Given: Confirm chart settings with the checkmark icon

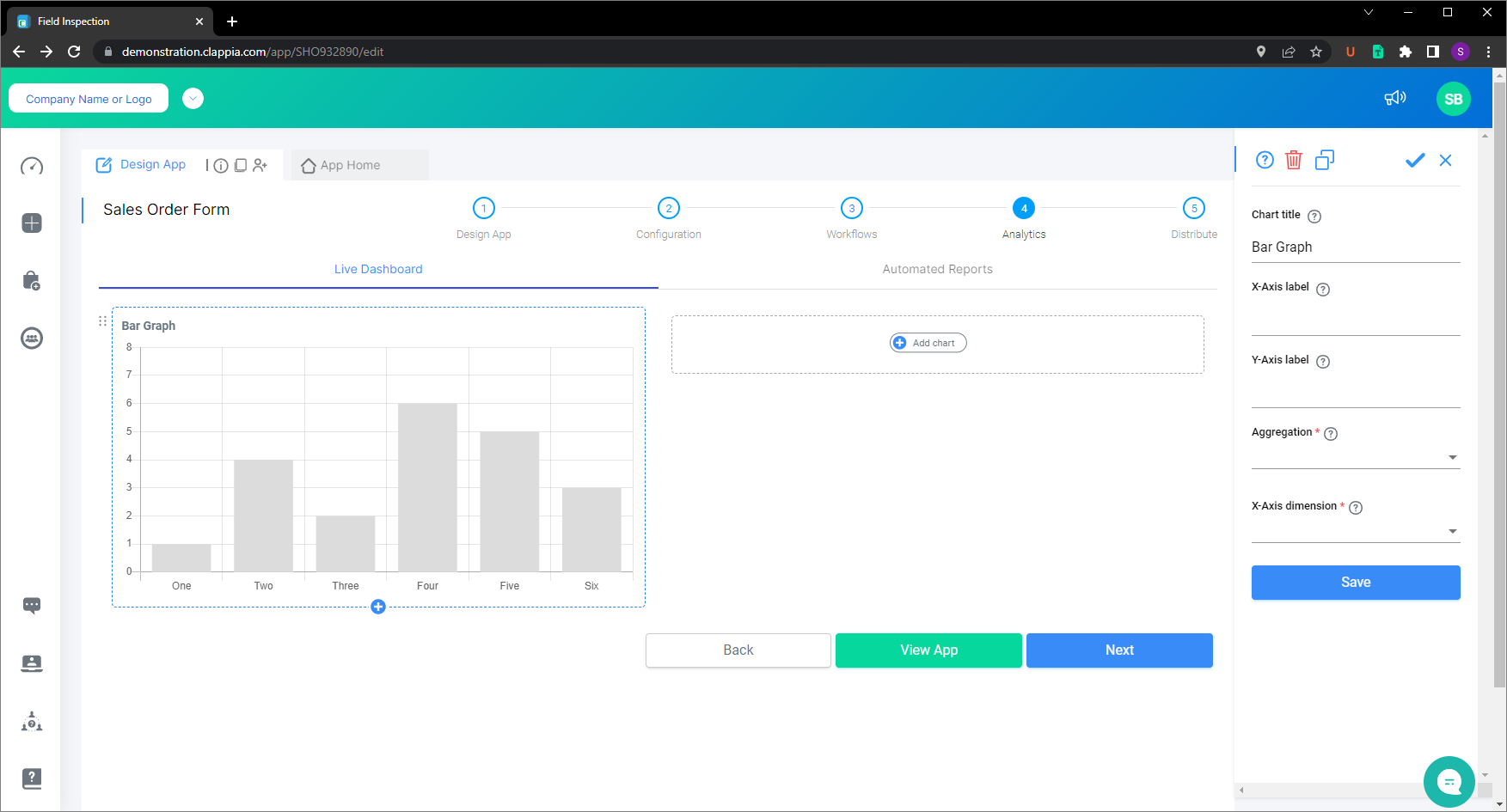Looking at the screenshot, I should [x=1414, y=160].
